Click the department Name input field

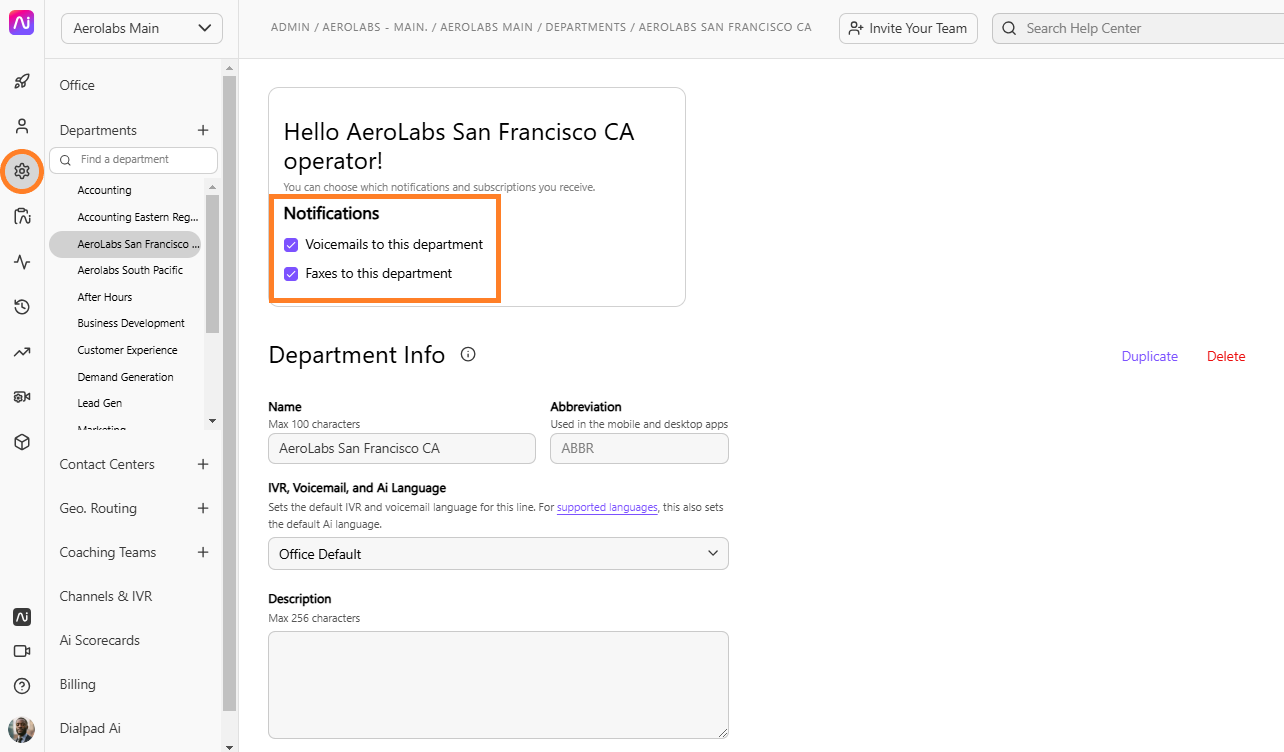tap(402, 448)
